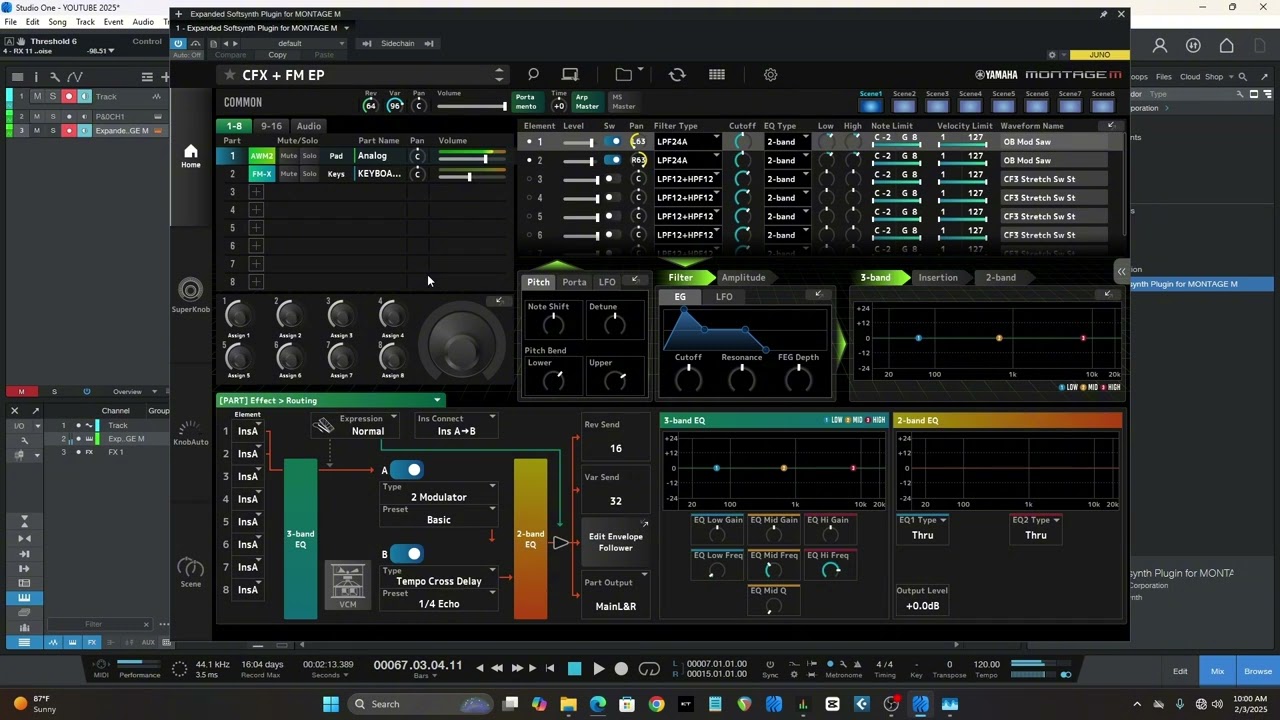Open the Windows Start menu
This screenshot has width=1280, height=720.
pos(331,704)
